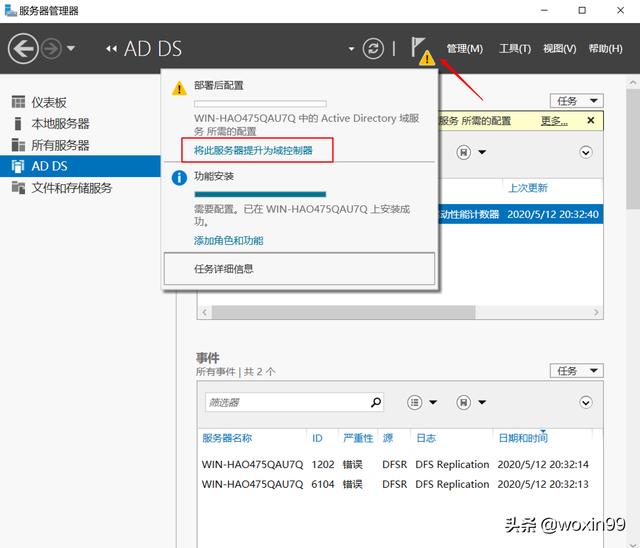Click the 服务器管理器 title bar icon
The width and height of the screenshot is (640, 548).
click(x=10, y=10)
